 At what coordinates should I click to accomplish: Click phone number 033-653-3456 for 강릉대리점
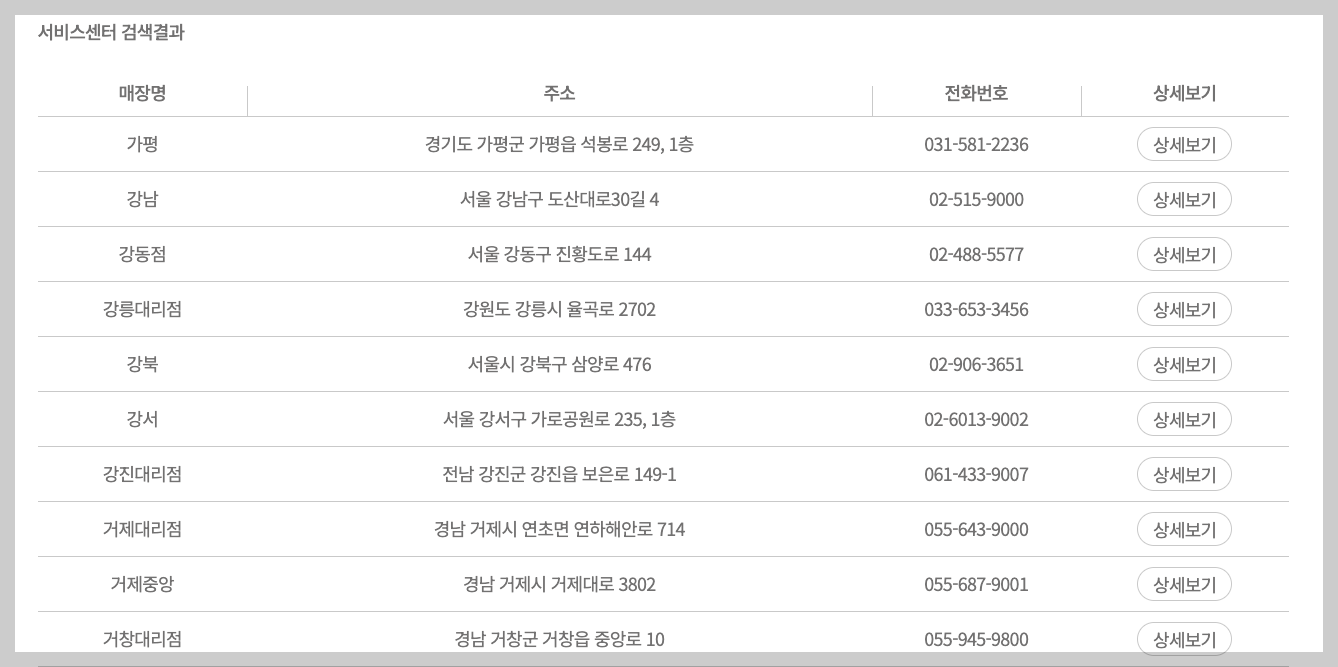pos(977,309)
